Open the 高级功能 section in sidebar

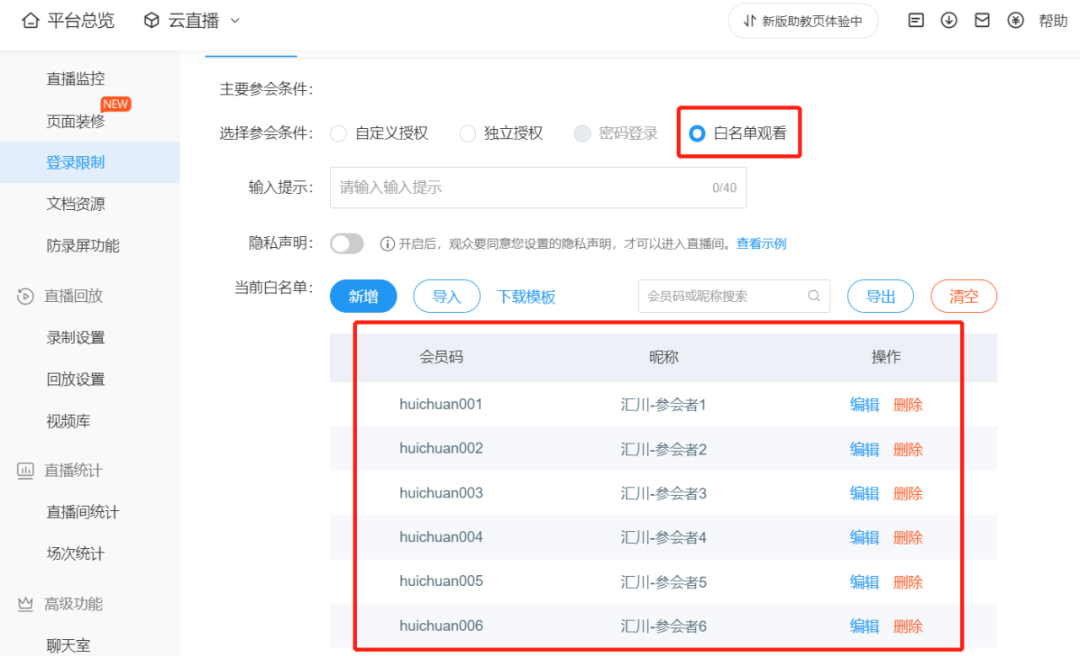tap(60, 603)
